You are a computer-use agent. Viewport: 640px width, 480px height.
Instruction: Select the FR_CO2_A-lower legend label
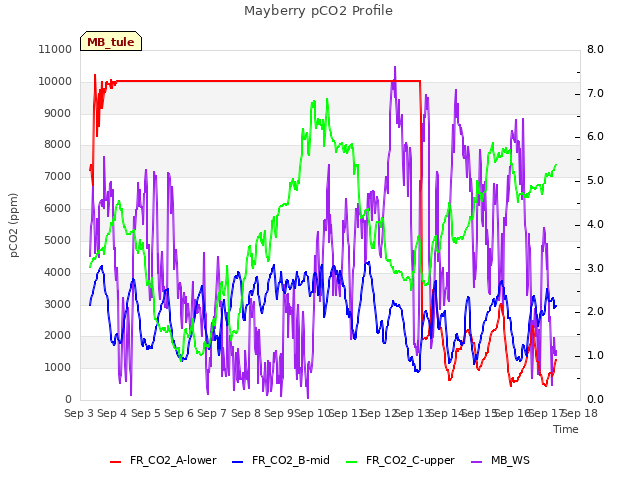coord(173,460)
